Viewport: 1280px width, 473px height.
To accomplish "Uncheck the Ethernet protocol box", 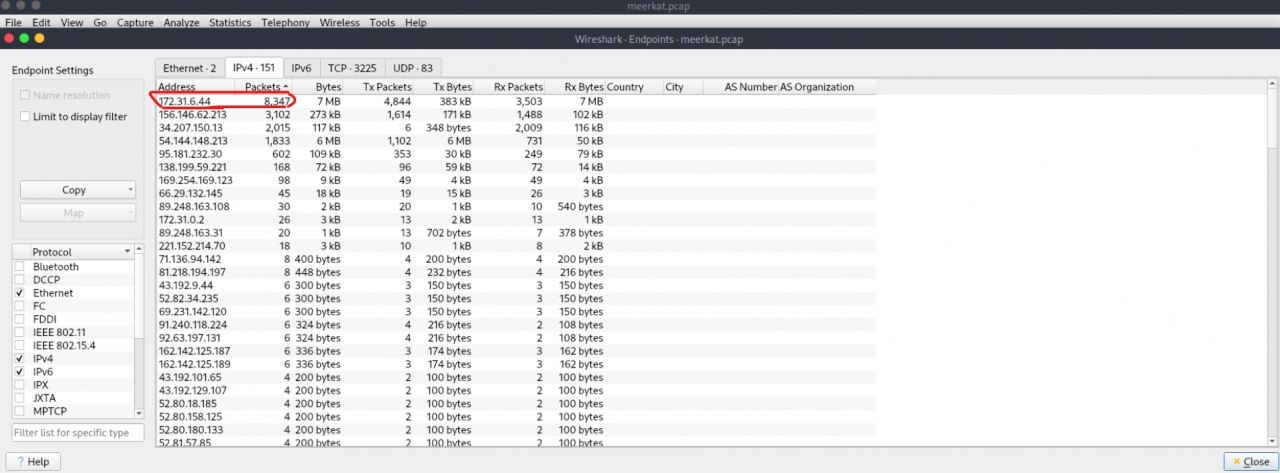I will pos(19,293).
